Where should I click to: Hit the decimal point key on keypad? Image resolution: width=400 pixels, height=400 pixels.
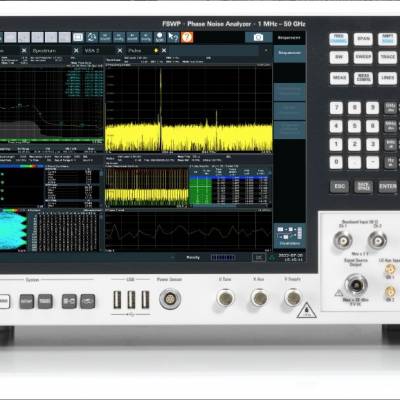pyautogui.click(x=354, y=162)
